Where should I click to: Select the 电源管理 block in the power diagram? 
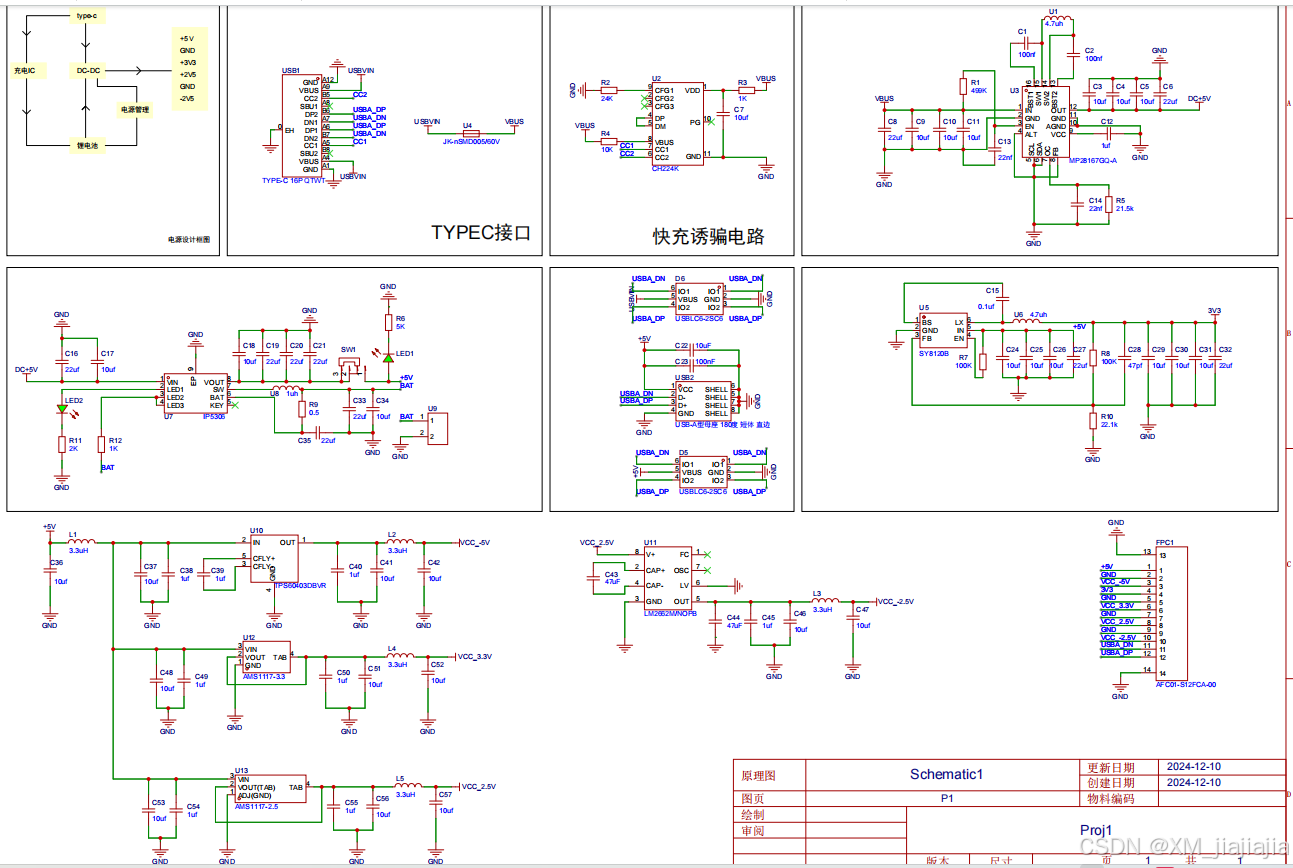tap(135, 109)
